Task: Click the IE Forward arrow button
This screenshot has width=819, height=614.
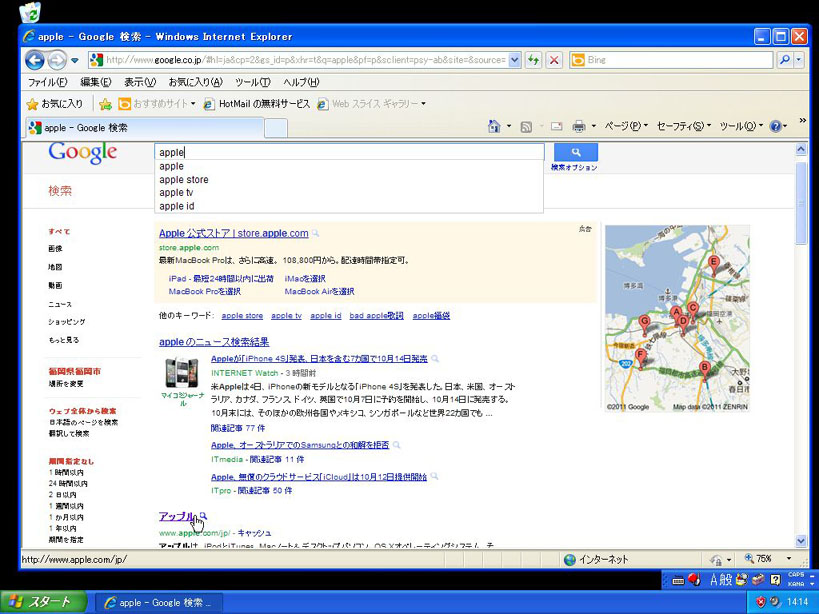Action: pyautogui.click(x=56, y=61)
